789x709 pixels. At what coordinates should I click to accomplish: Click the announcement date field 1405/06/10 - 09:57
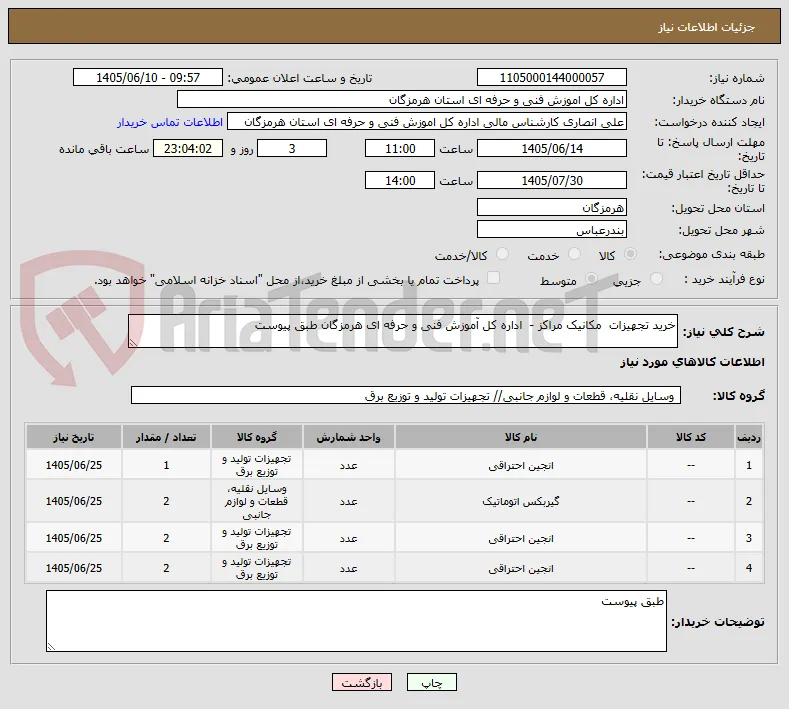click(148, 77)
